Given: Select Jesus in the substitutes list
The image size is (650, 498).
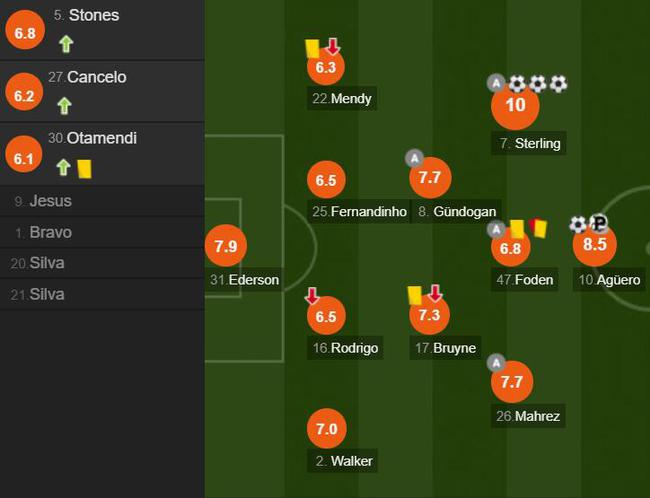Looking at the screenshot, I should (x=50, y=201).
